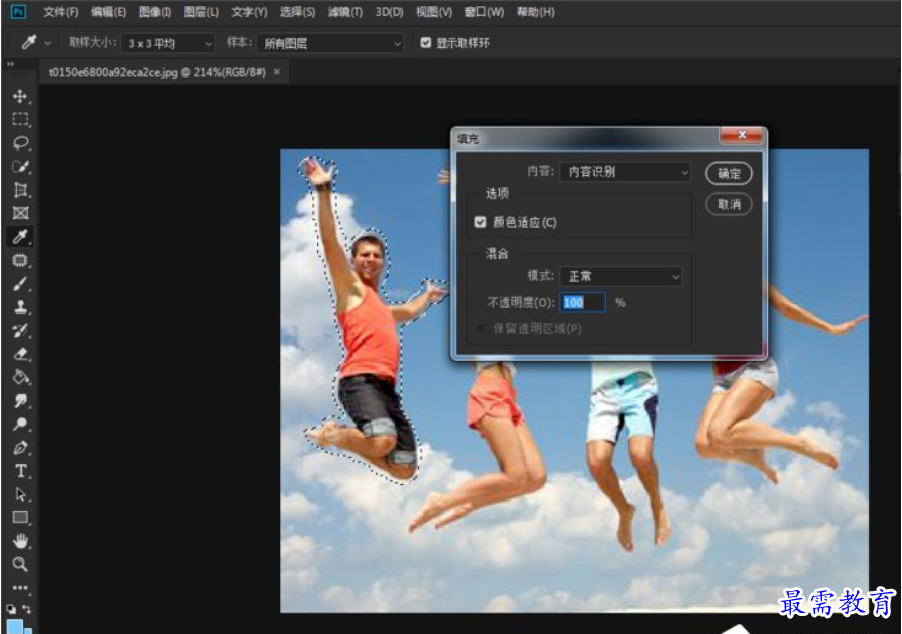The image size is (902, 634).
Task: Open the eyedropper tool preset picker arrow
Action: tap(48, 43)
